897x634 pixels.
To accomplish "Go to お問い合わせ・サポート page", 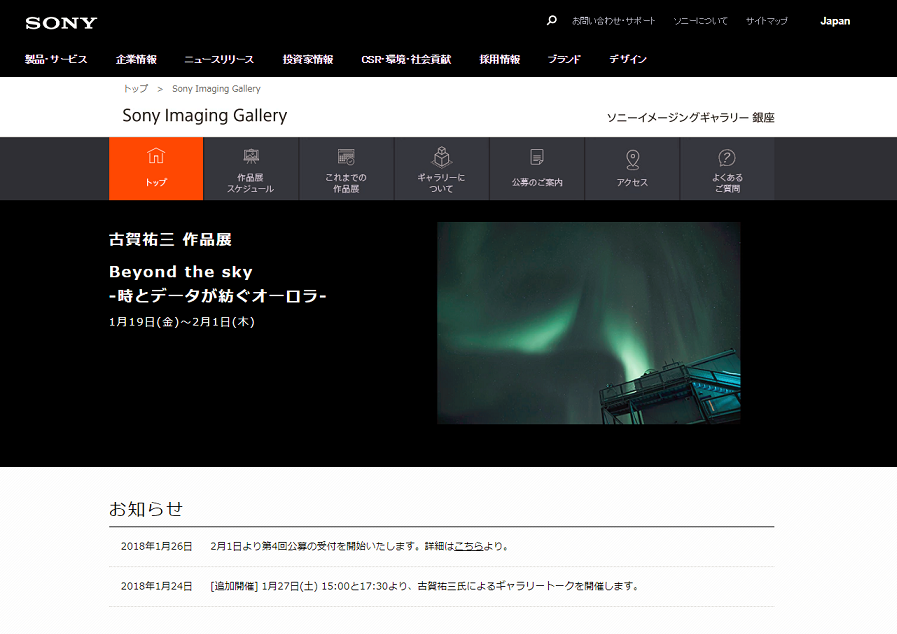I will pyautogui.click(x=614, y=21).
